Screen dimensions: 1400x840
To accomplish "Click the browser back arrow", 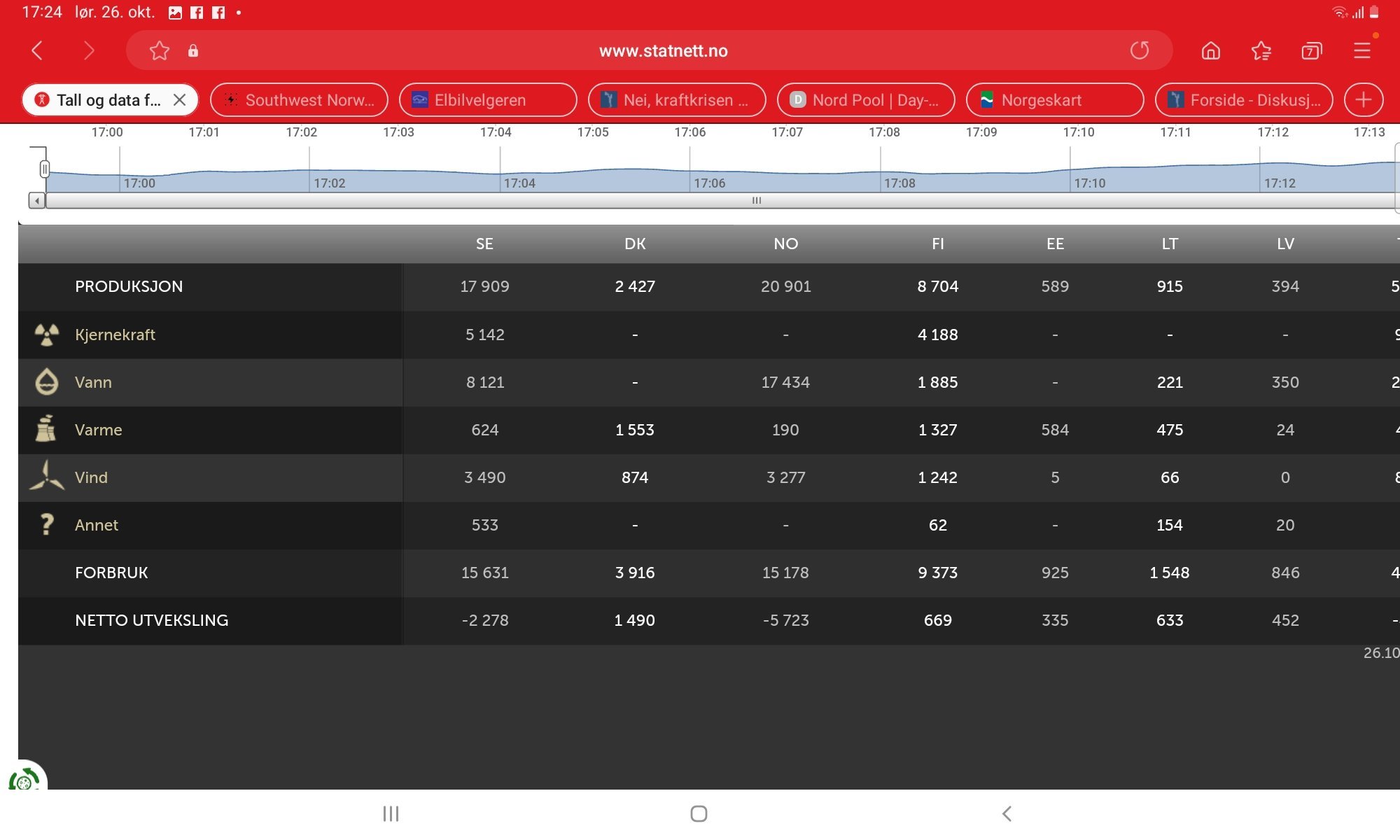I will [37, 50].
